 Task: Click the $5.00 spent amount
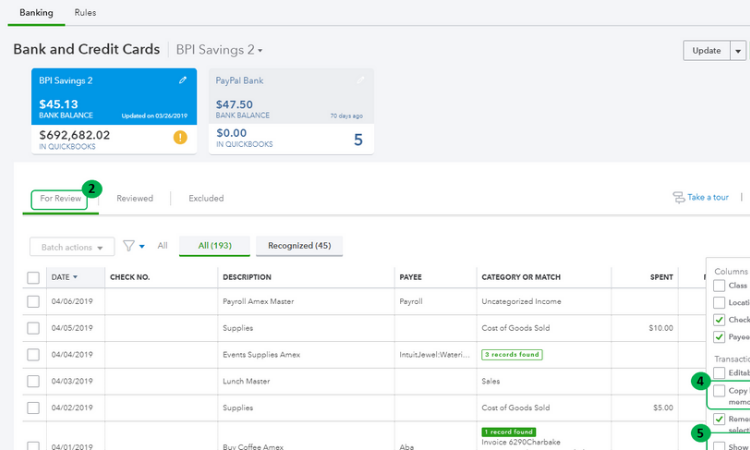click(x=663, y=408)
